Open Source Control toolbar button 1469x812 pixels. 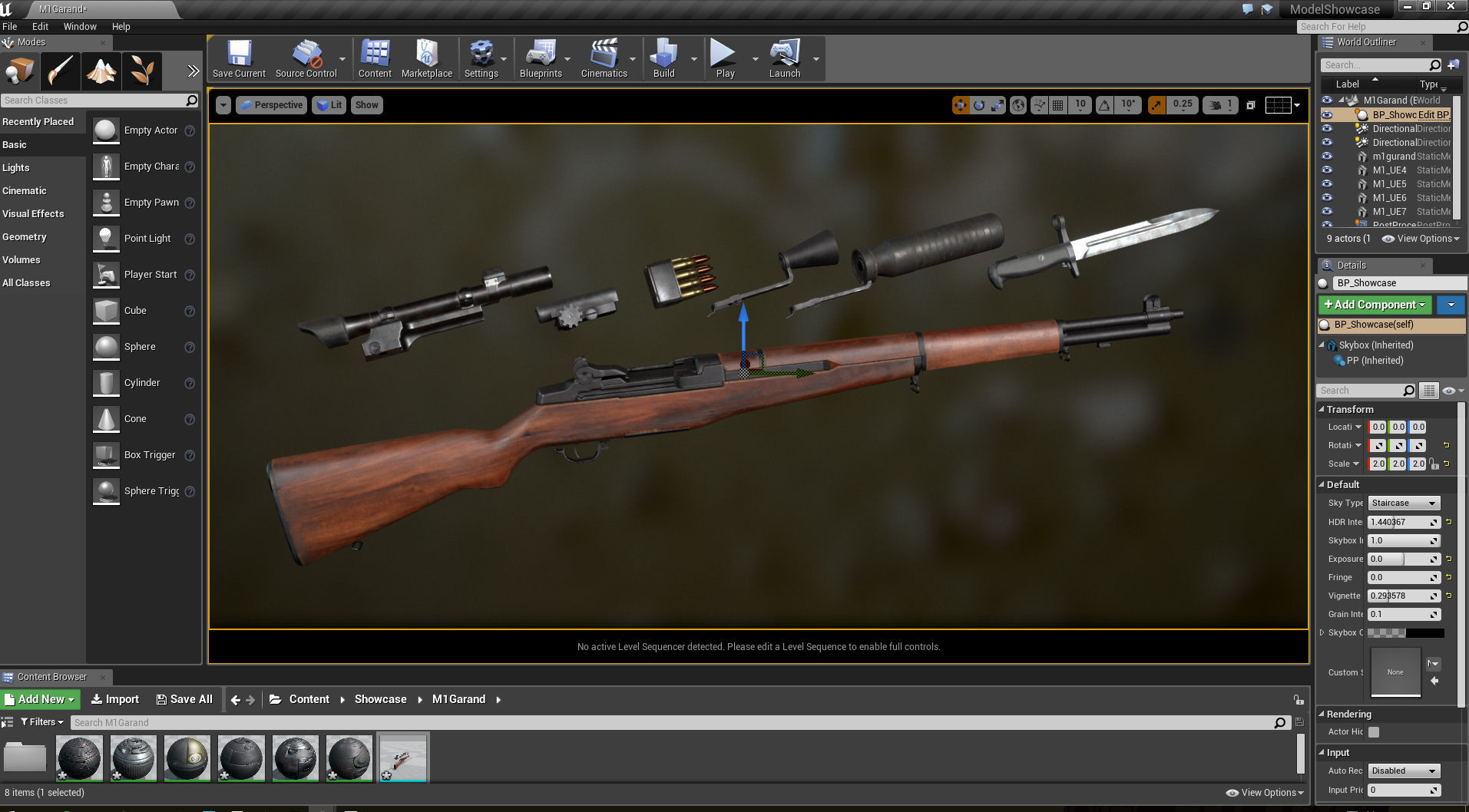306,58
